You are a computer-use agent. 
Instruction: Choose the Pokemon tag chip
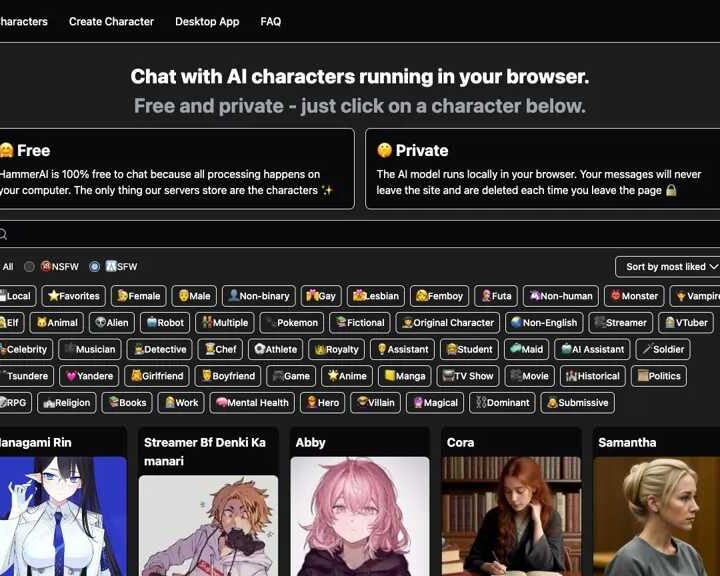[292, 322]
